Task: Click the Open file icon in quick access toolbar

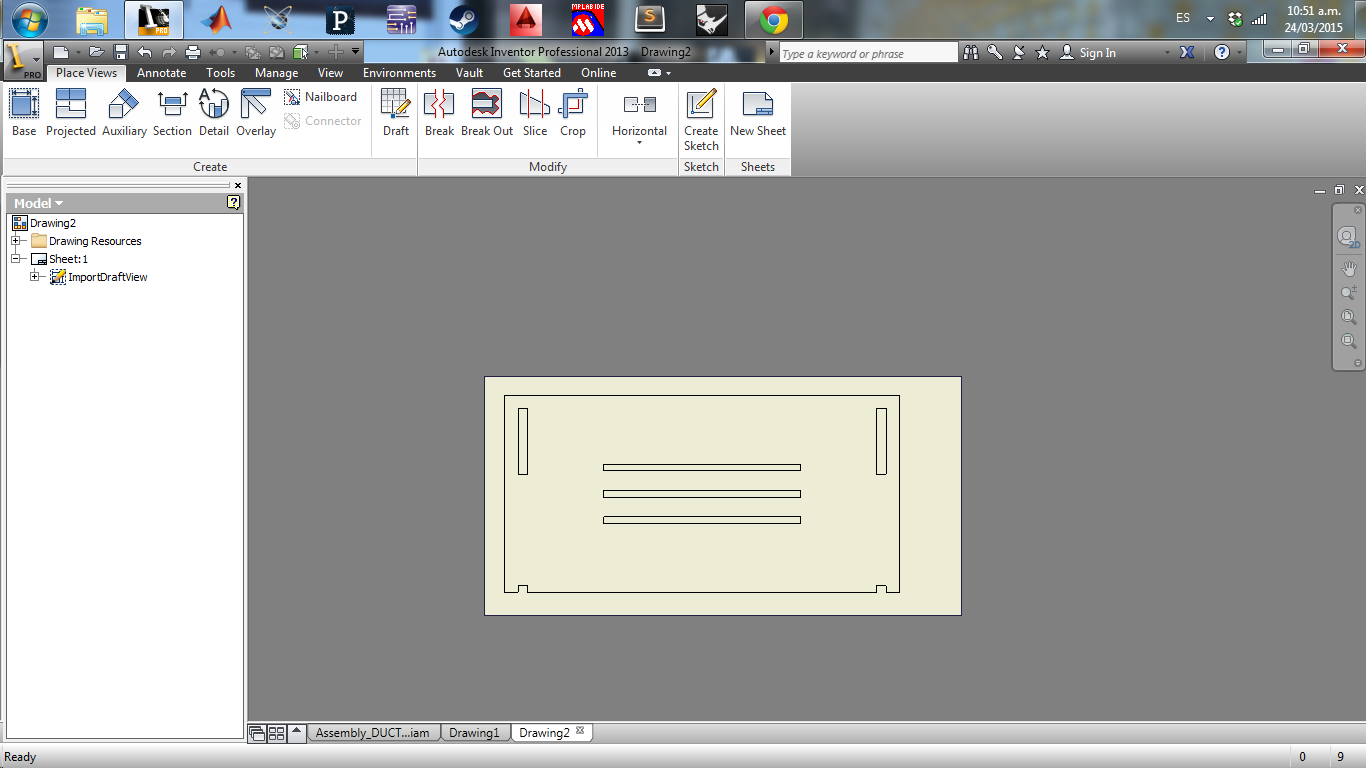Action: (97, 52)
